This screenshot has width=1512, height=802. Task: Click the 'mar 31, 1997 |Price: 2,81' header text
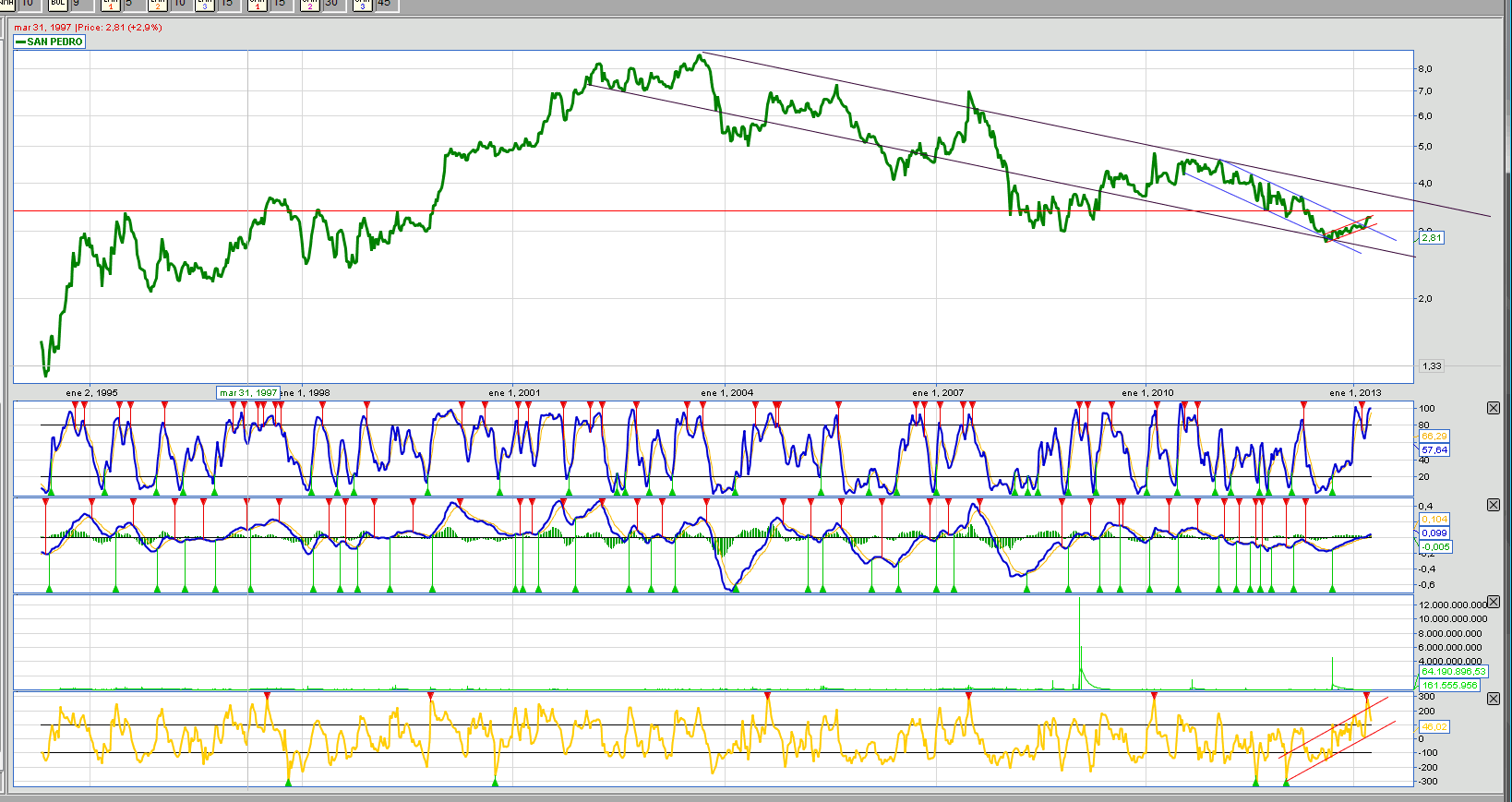point(88,28)
